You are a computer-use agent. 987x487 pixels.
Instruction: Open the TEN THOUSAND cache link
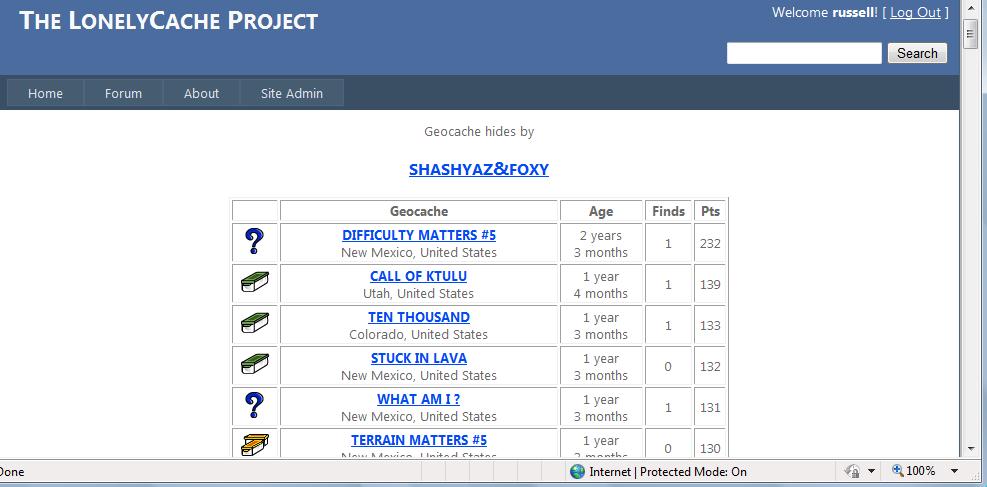[419, 317]
